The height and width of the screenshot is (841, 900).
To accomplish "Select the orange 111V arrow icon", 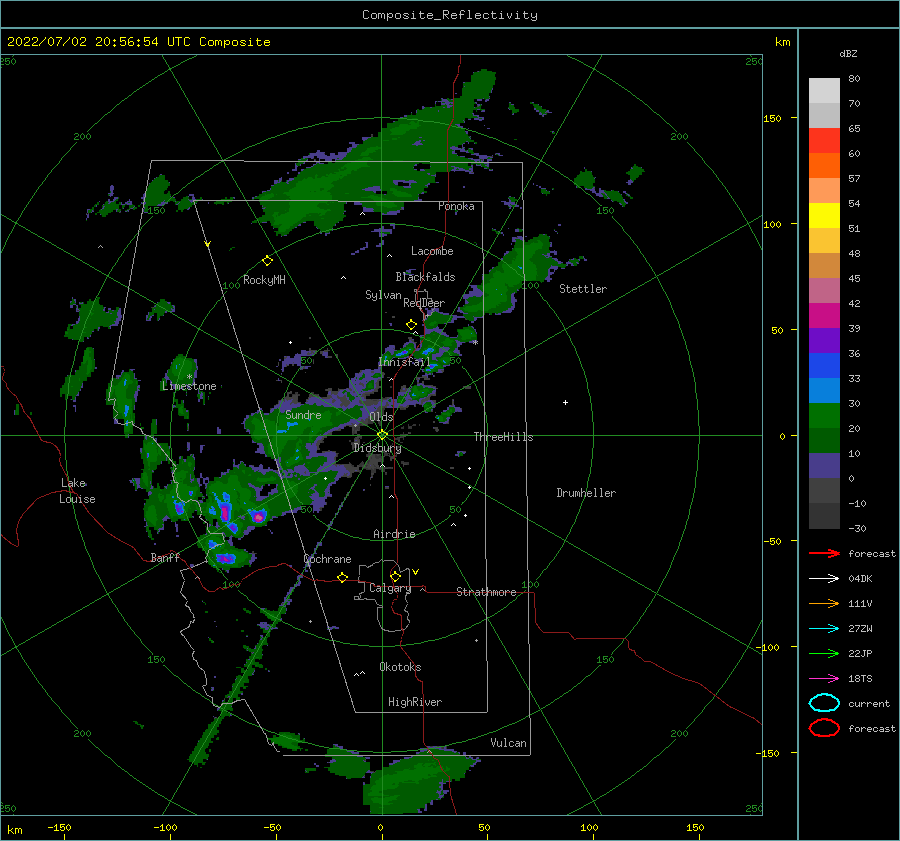I will coord(824,603).
